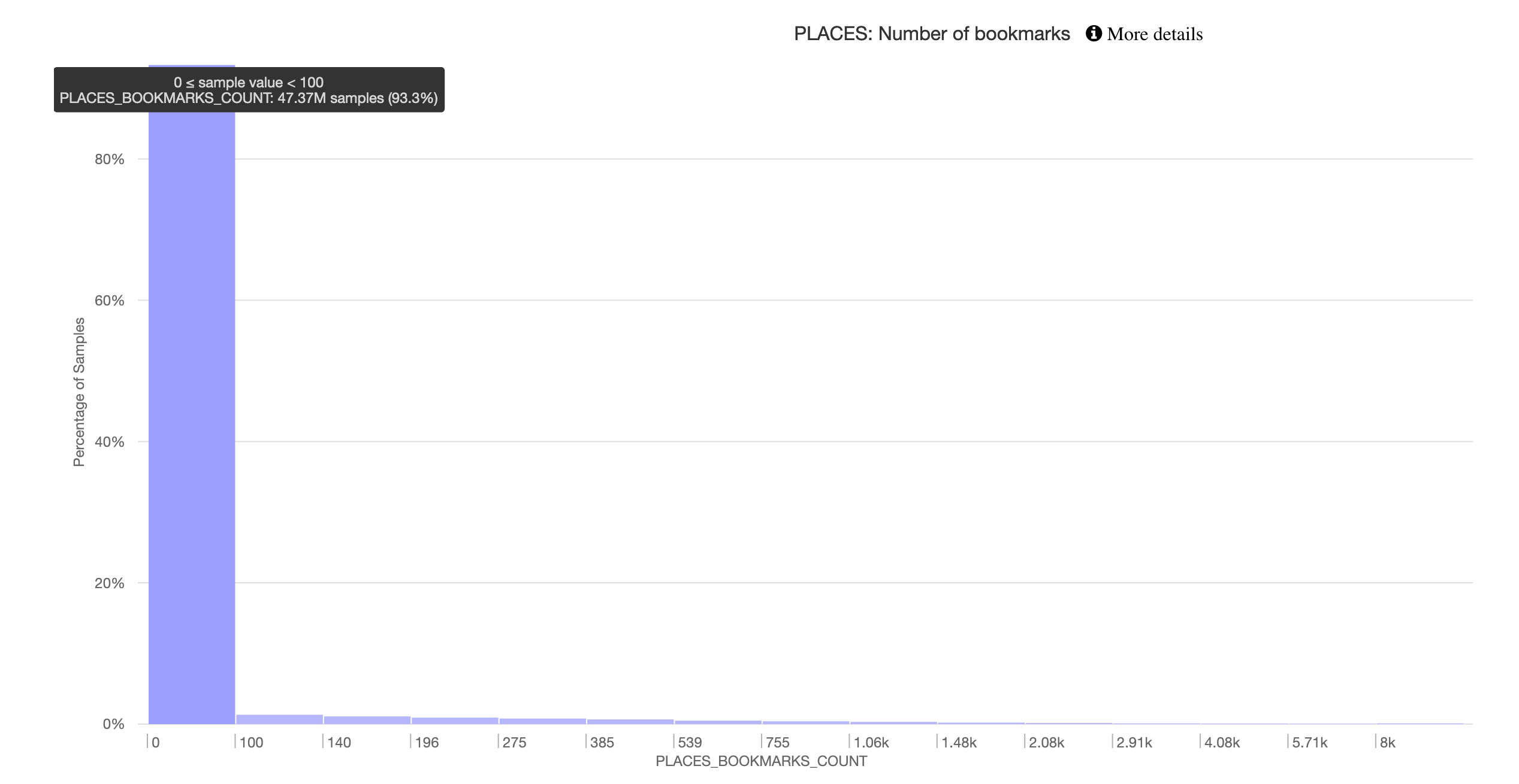Image resolution: width=1519 pixels, height=784 pixels.
Task: Click the Percentage of Samples axis title
Action: coord(79,392)
